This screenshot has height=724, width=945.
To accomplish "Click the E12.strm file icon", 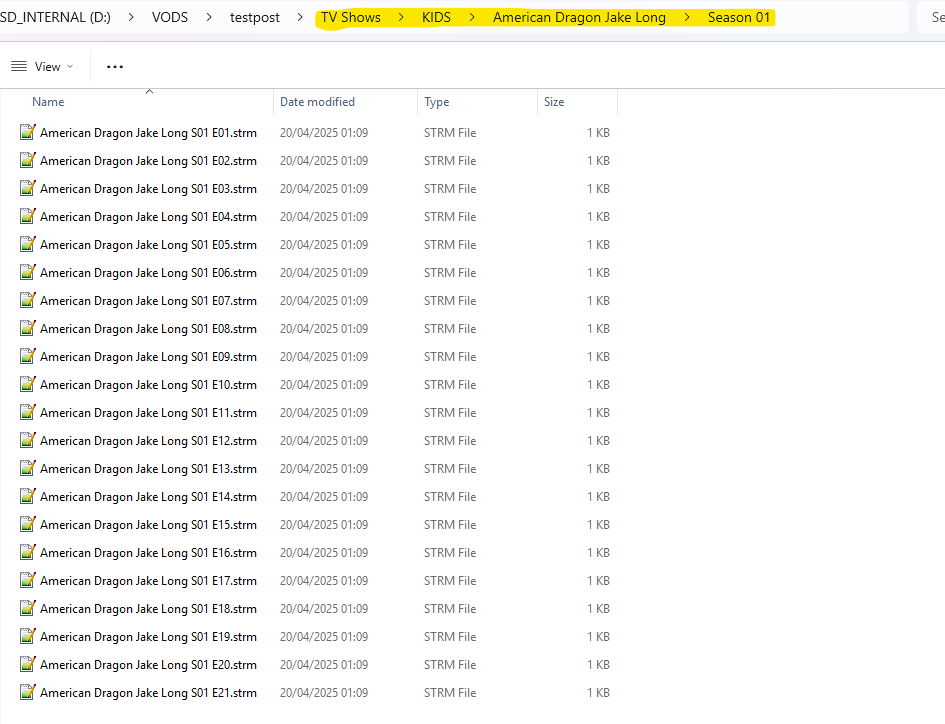I will pyautogui.click(x=27, y=440).
